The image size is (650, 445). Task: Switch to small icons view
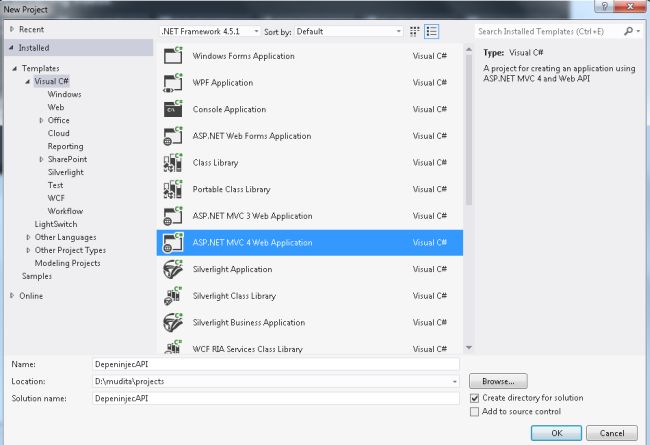tap(415, 32)
